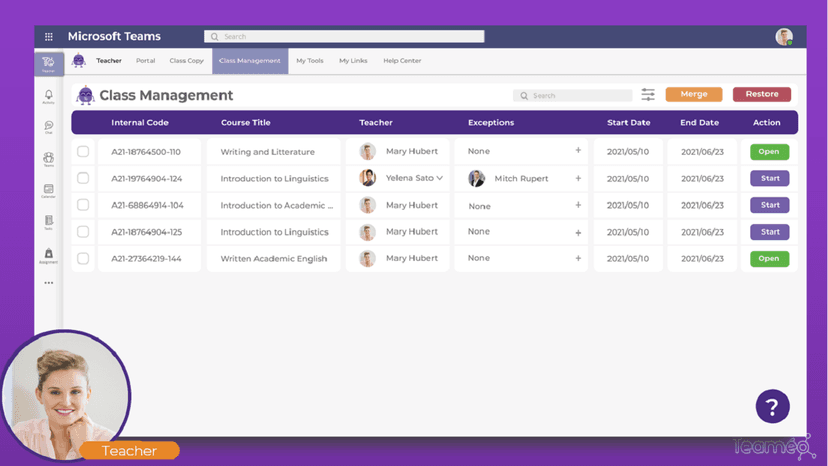
Task: Start the Introduction to Academic class
Action: point(769,205)
